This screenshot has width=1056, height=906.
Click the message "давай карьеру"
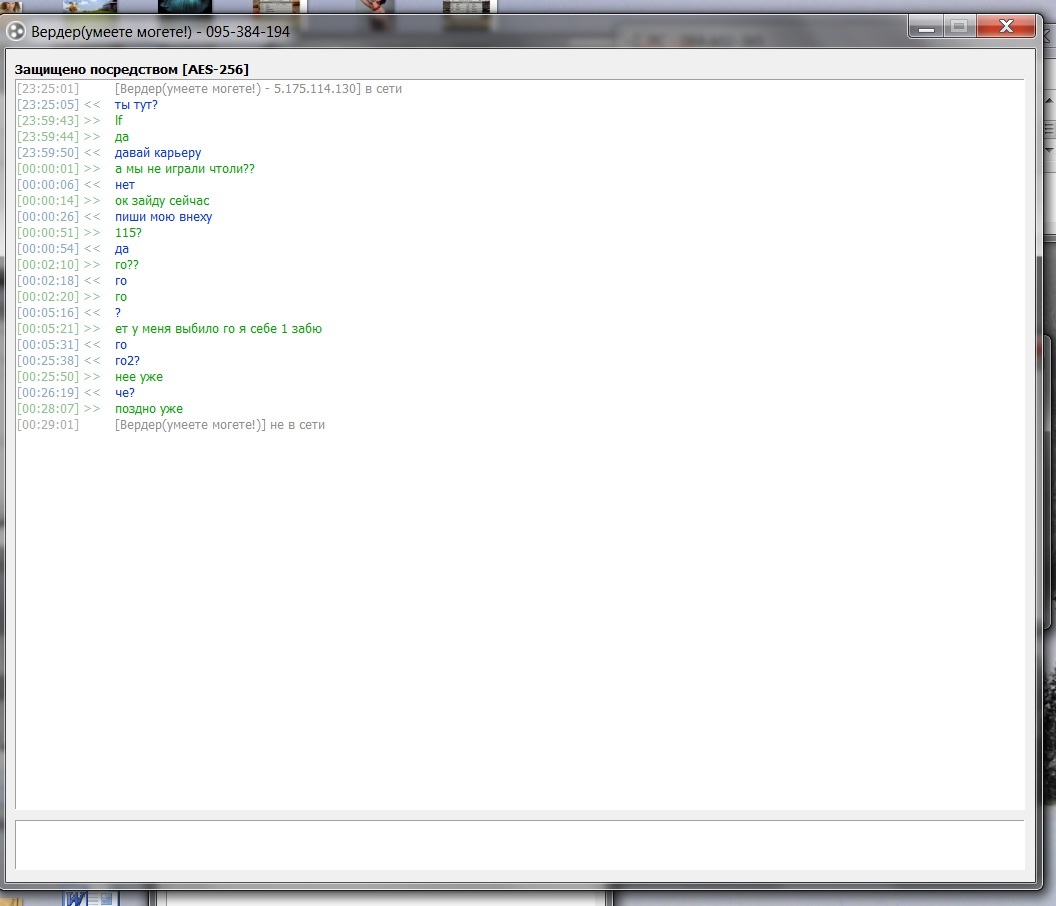tap(158, 153)
